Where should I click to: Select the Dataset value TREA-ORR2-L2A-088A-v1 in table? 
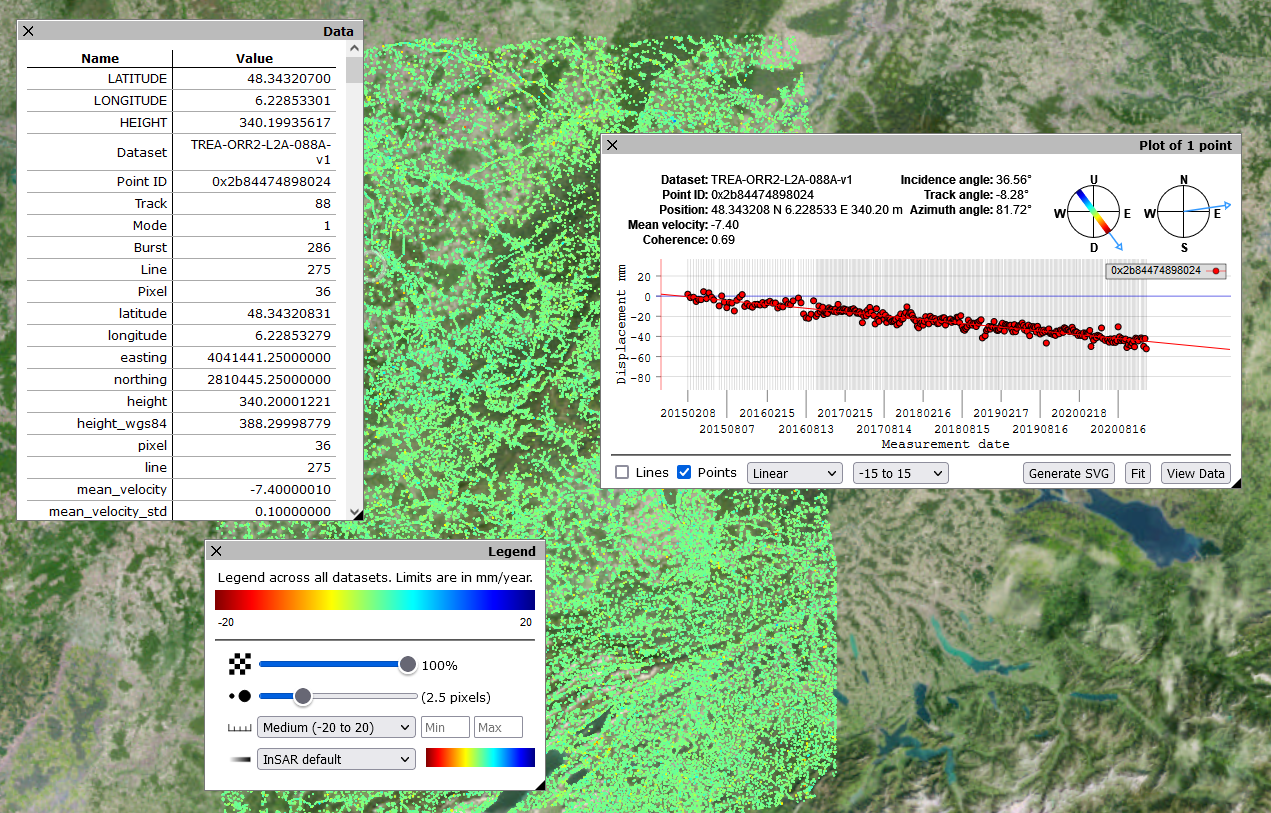click(260, 152)
